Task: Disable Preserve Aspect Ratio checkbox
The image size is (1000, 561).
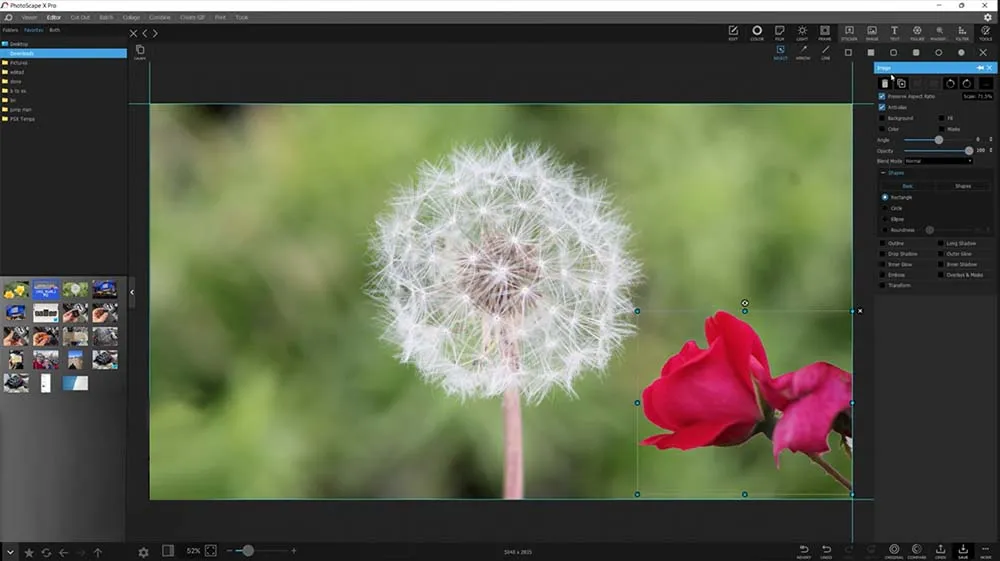Action: point(882,96)
